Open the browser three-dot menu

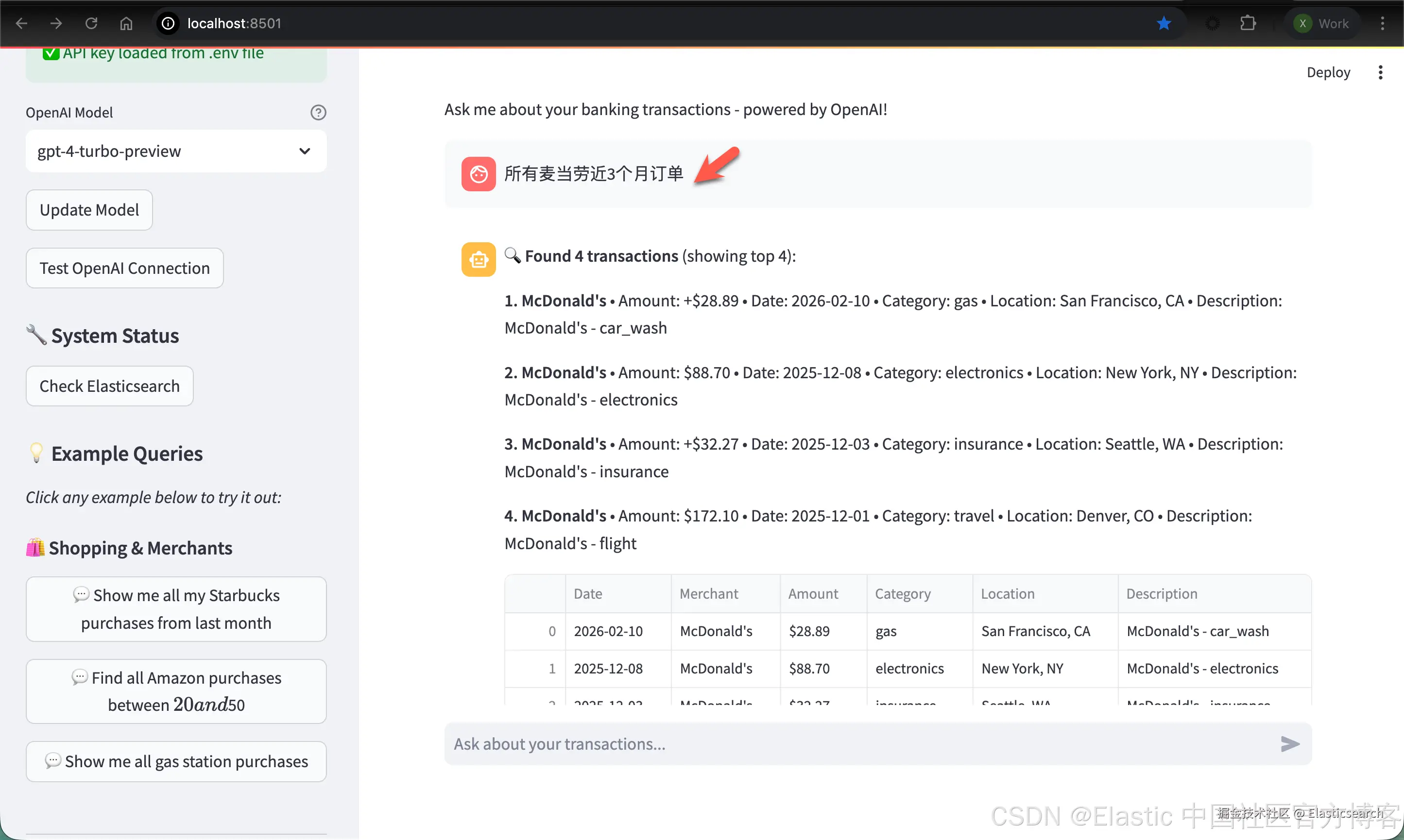1383,23
